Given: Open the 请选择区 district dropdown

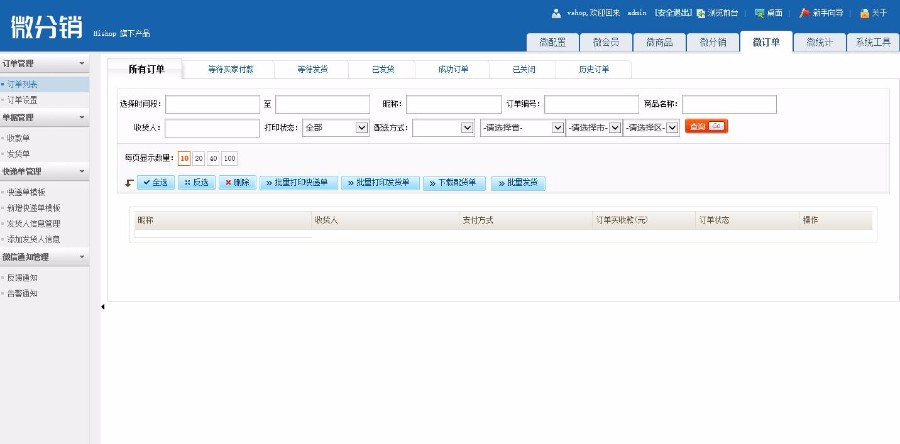Looking at the screenshot, I should coord(651,128).
